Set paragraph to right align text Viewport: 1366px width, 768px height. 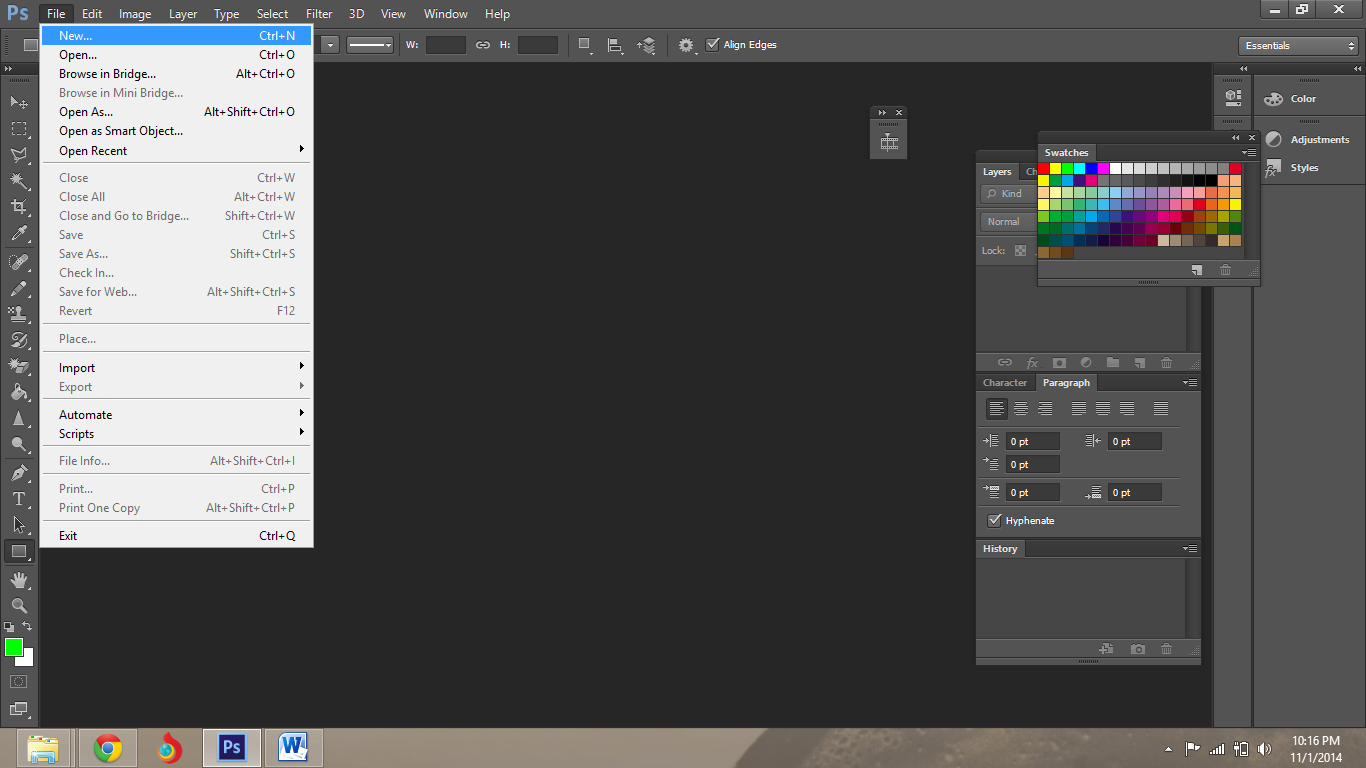(1044, 409)
